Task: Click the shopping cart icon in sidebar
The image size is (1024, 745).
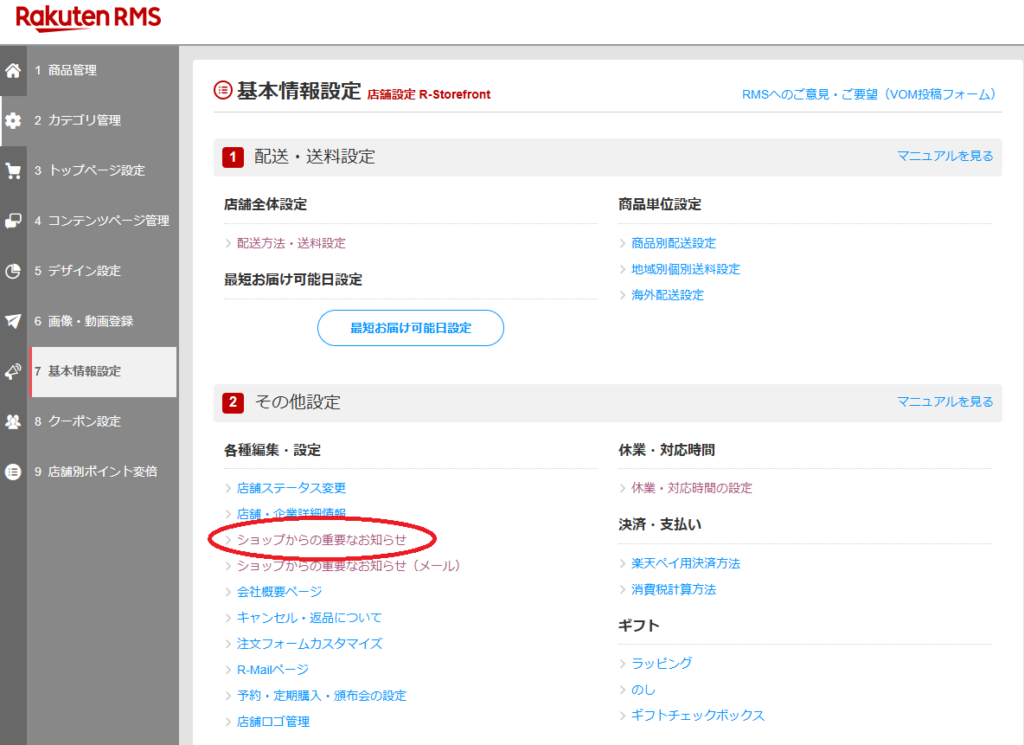Action: (13, 171)
